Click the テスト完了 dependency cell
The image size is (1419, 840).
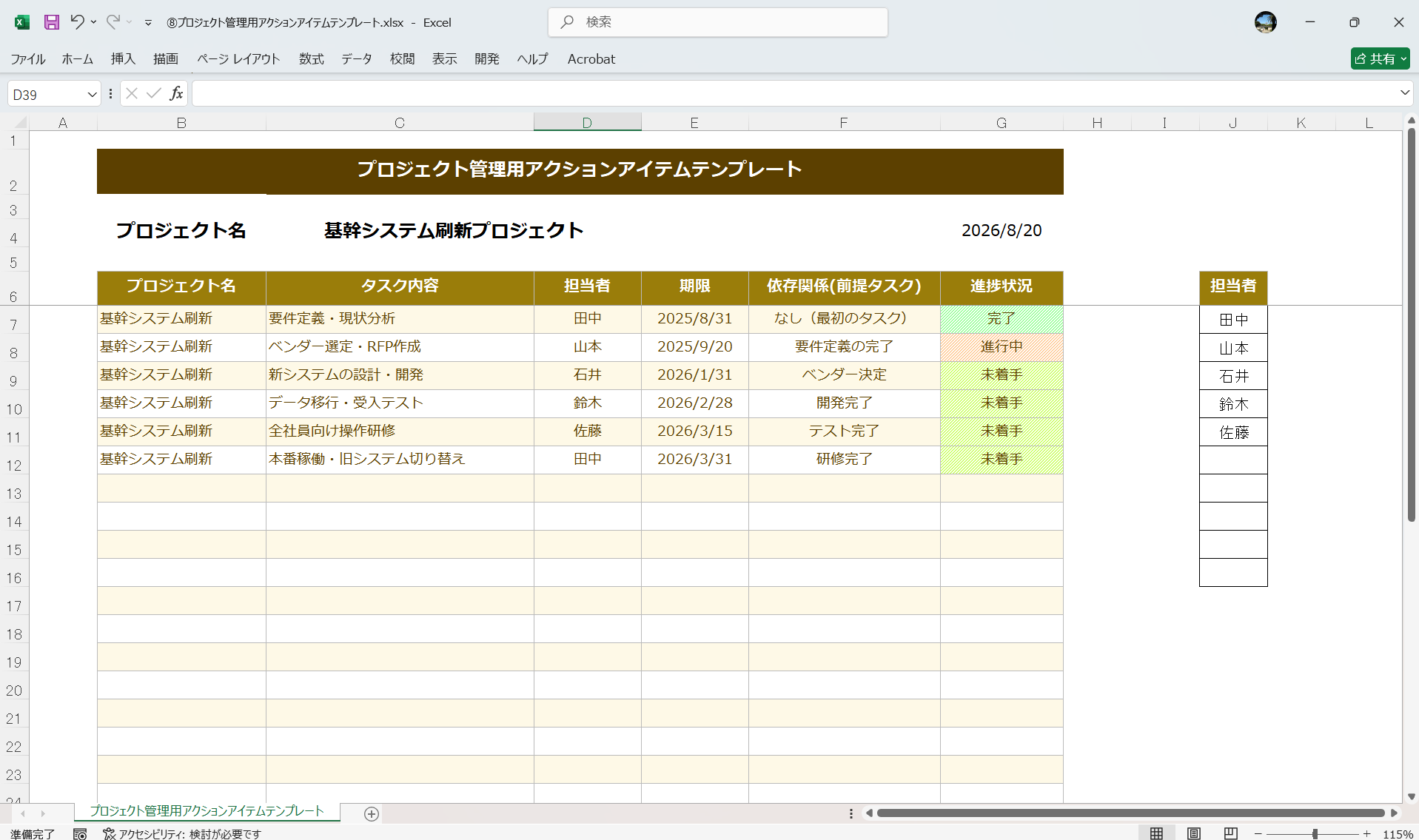[x=844, y=431]
